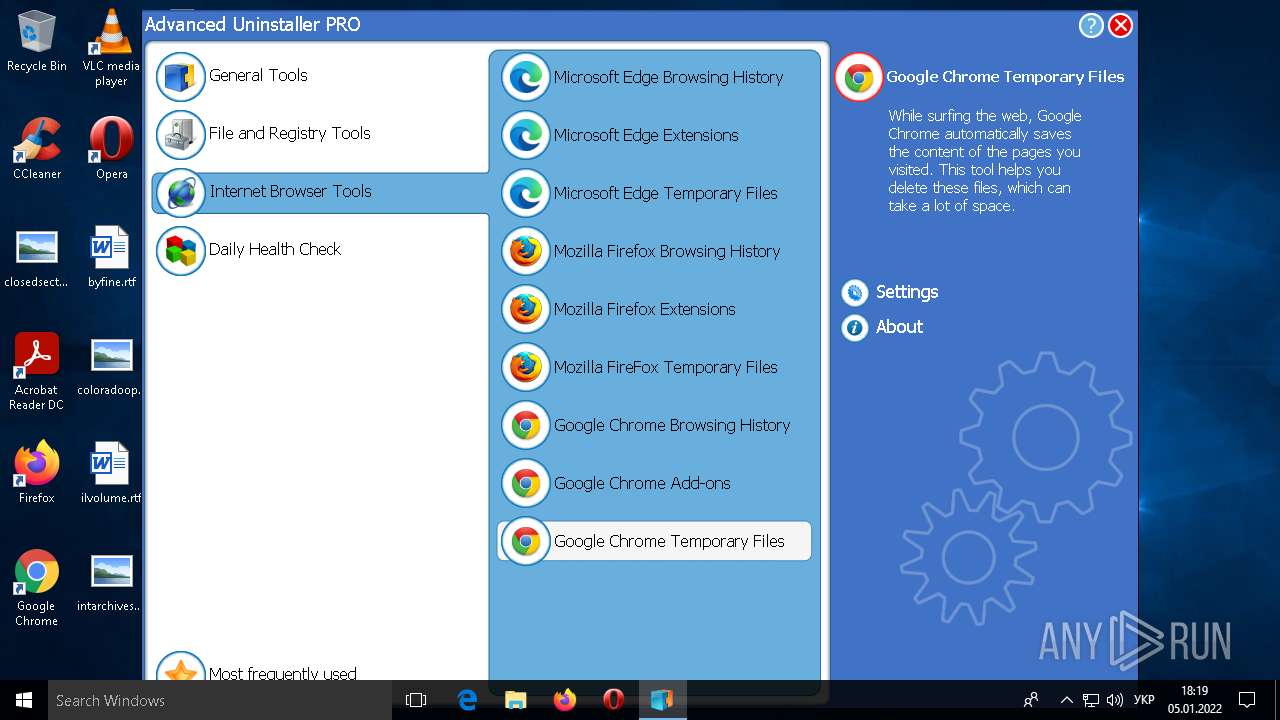
Task: Select closedsect image file on desktop
Action: (37, 257)
